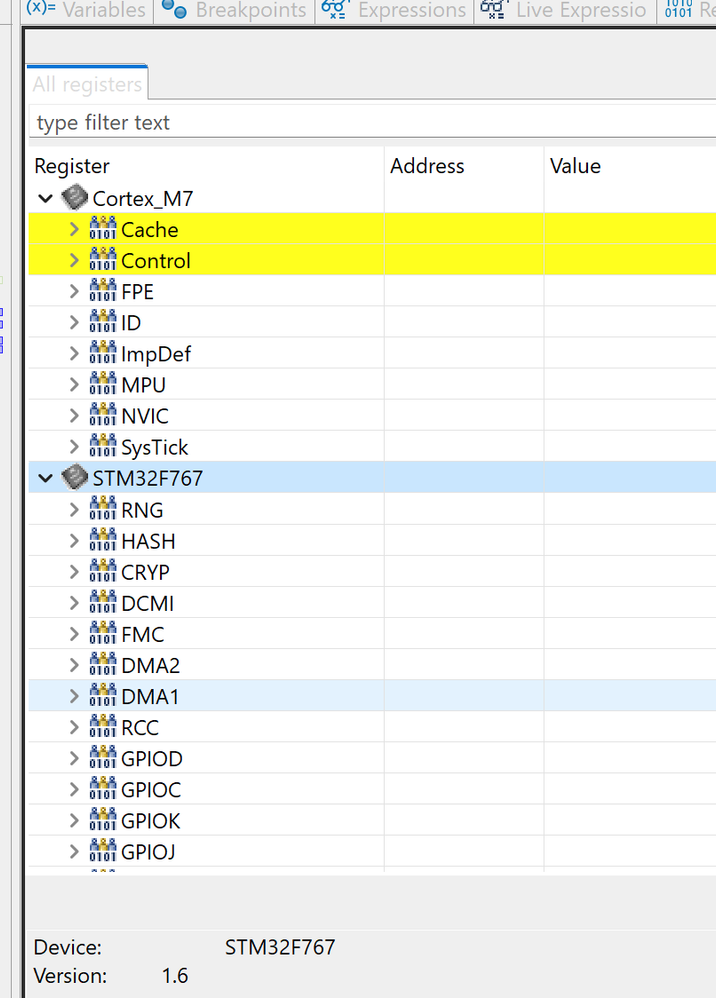The height and width of the screenshot is (998, 716).
Task: Collapse the Cortex_M7 node
Action: (45, 199)
